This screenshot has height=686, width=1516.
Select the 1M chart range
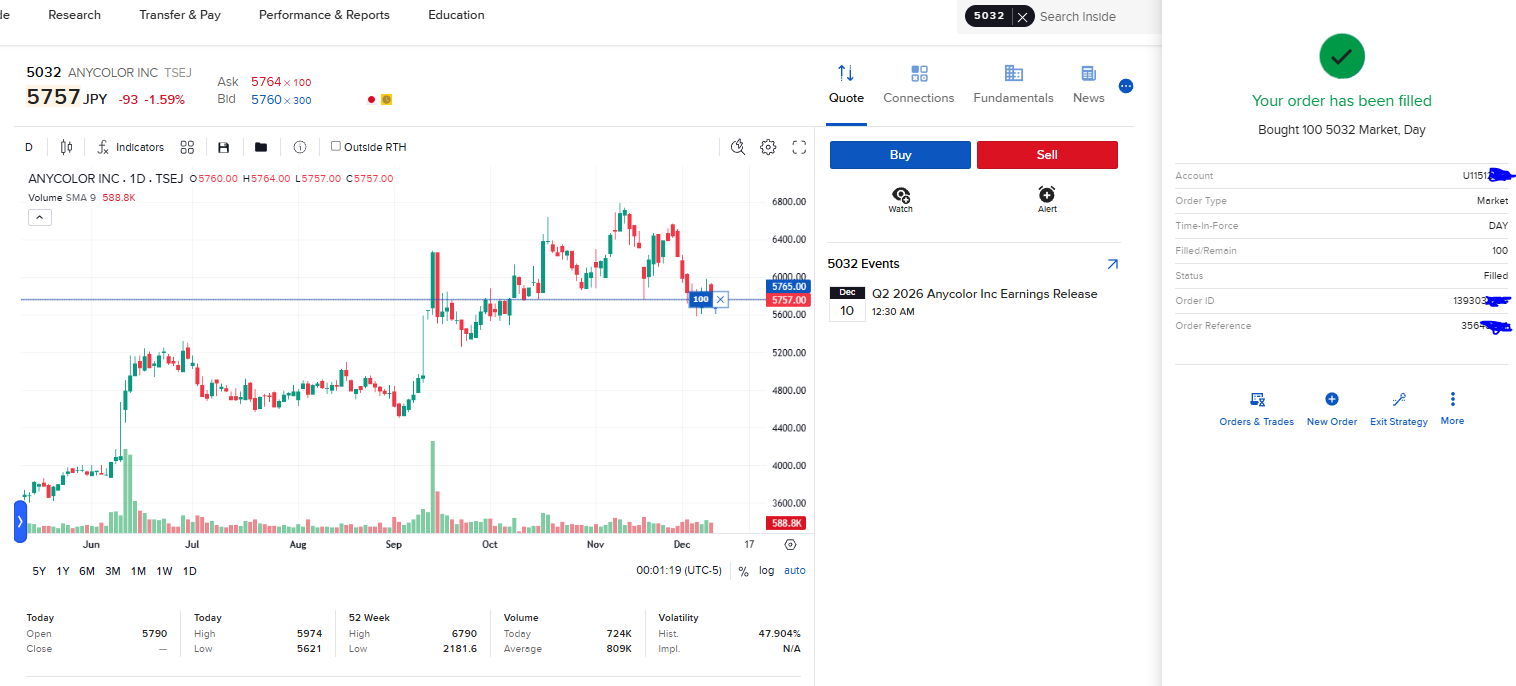[x=138, y=571]
